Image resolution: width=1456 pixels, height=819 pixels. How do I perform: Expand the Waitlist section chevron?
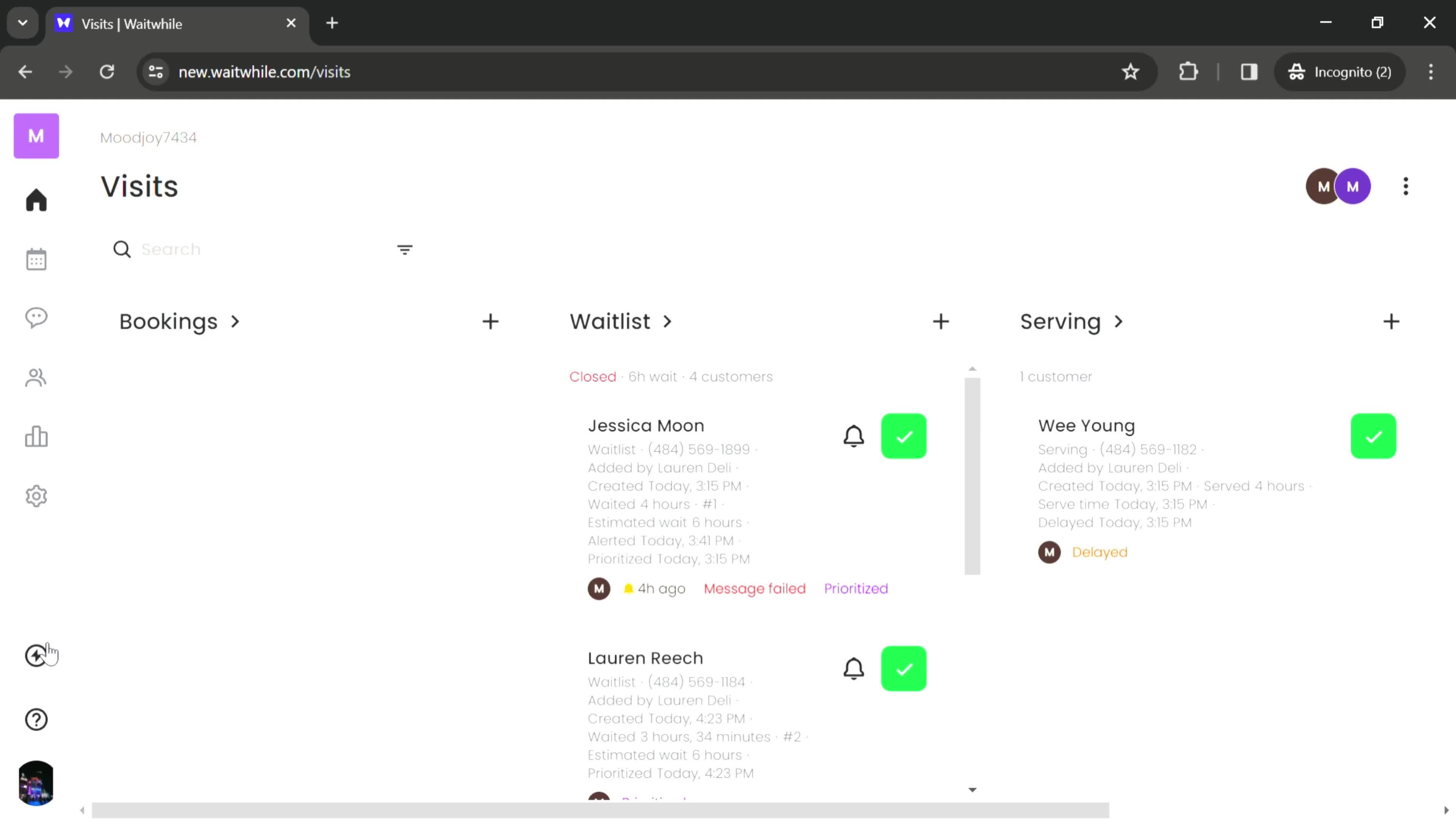point(669,321)
